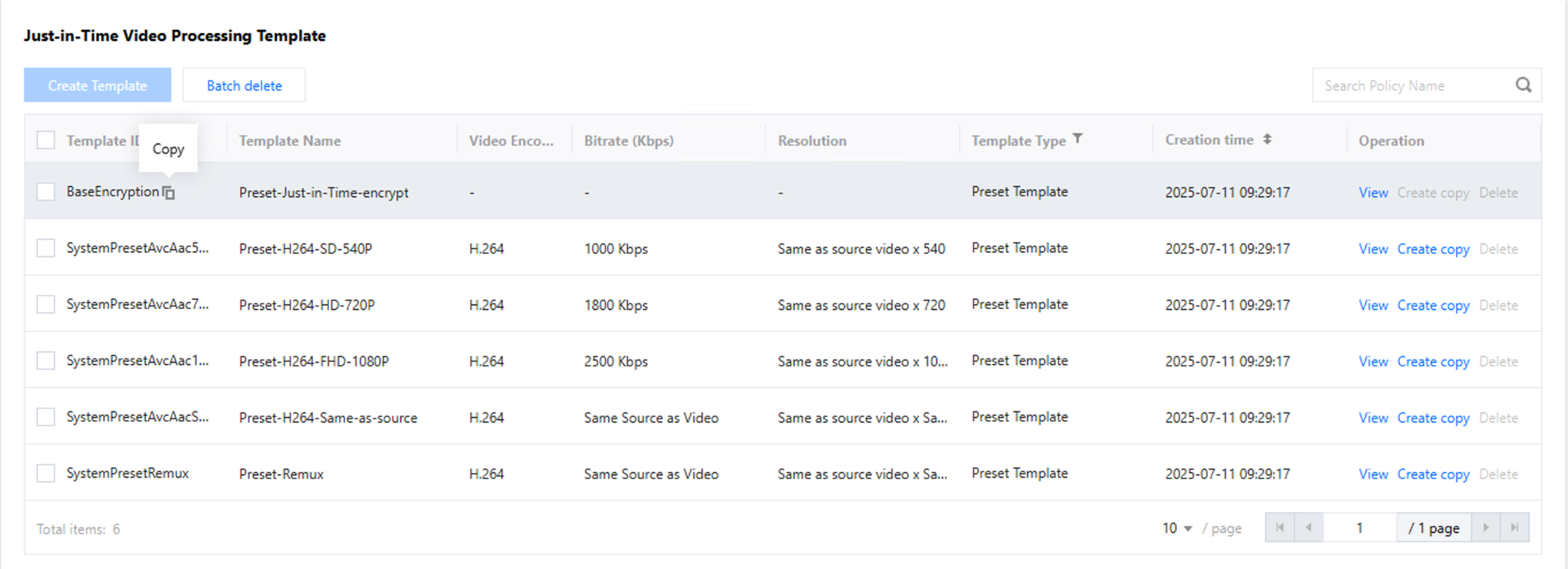Viewport: 1568px width, 569px height.
Task: Click the Create Template button
Action: 97,85
